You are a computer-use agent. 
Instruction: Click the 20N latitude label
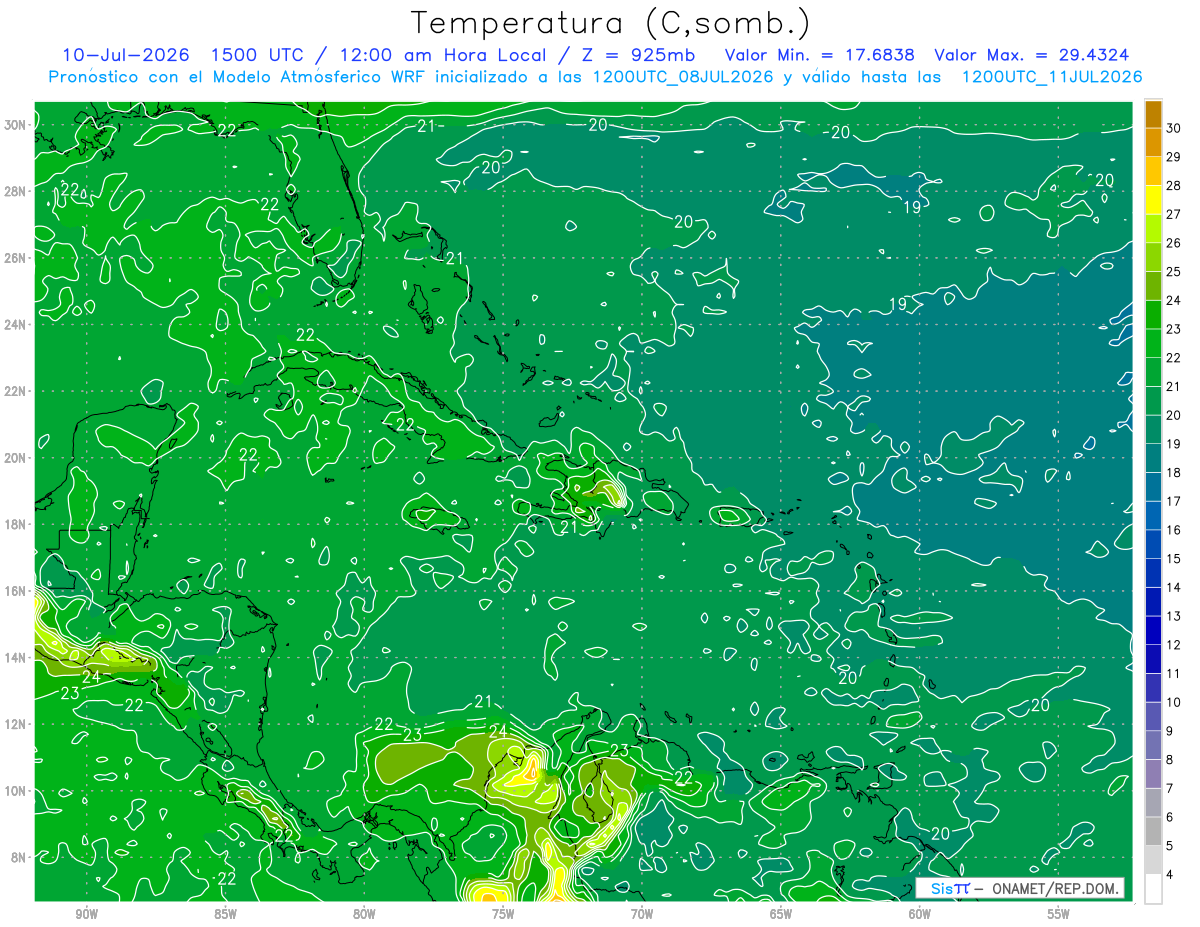[17, 458]
